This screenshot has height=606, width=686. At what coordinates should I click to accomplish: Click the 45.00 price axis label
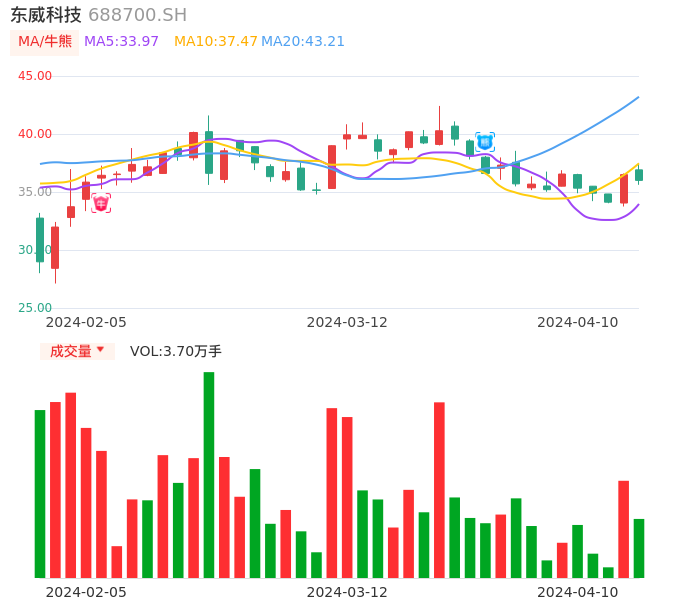[x=35, y=76]
